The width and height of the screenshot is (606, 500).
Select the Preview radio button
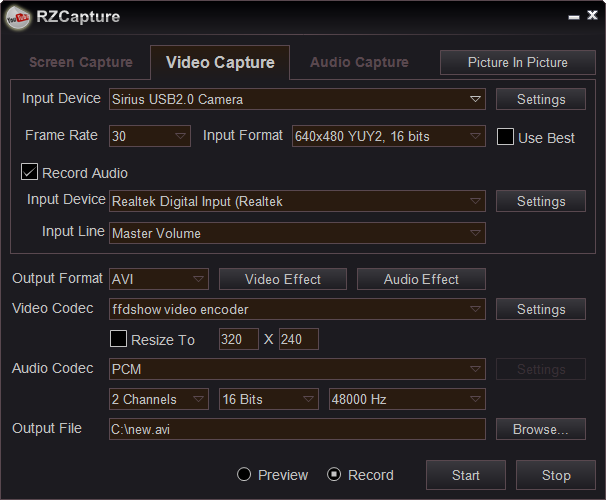[244, 474]
